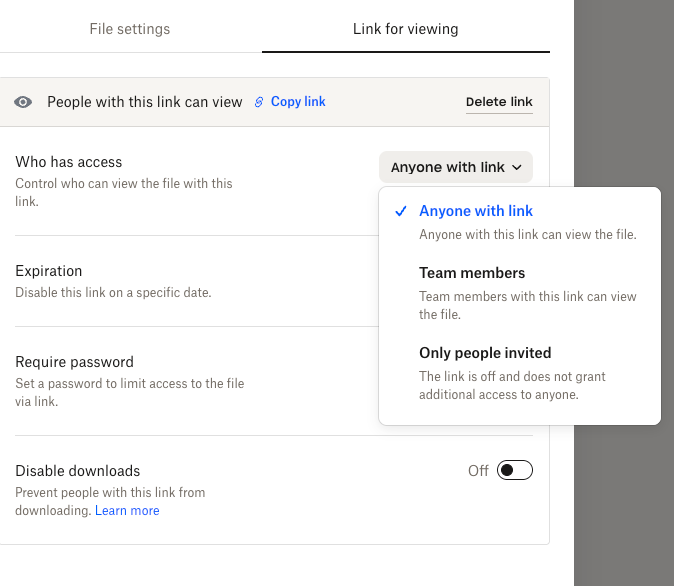This screenshot has width=674, height=586.
Task: Open the Anyone with link dropdown button
Action: pos(455,167)
